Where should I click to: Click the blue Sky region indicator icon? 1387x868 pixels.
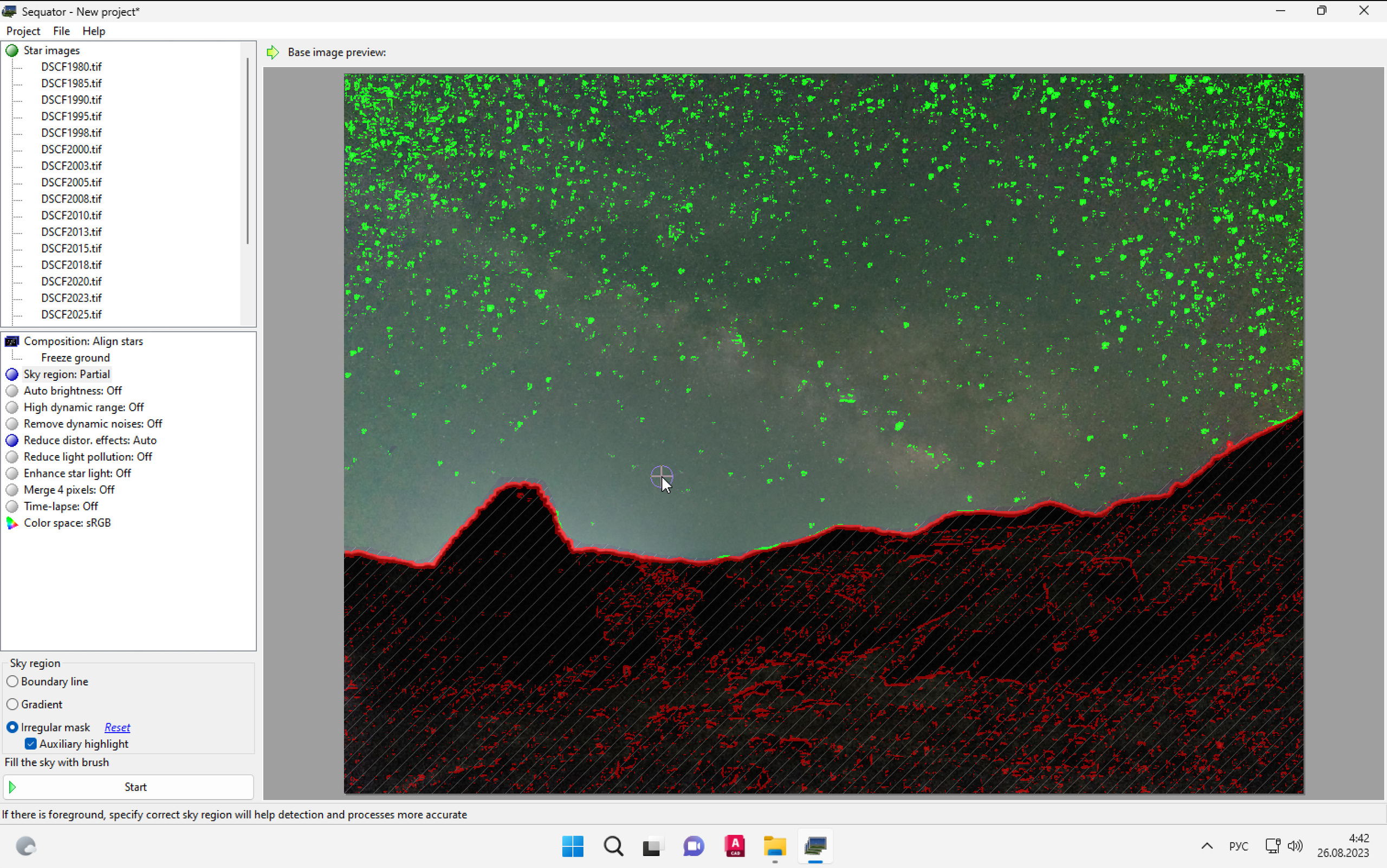click(x=11, y=375)
